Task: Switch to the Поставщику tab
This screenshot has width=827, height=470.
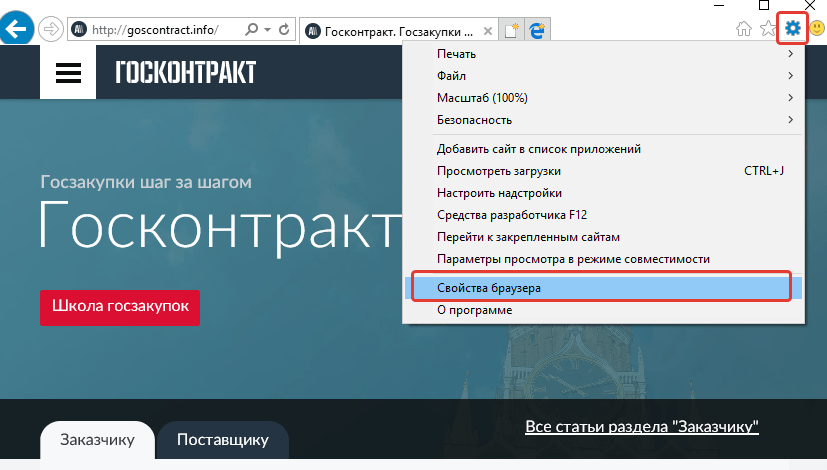Action: [x=222, y=440]
